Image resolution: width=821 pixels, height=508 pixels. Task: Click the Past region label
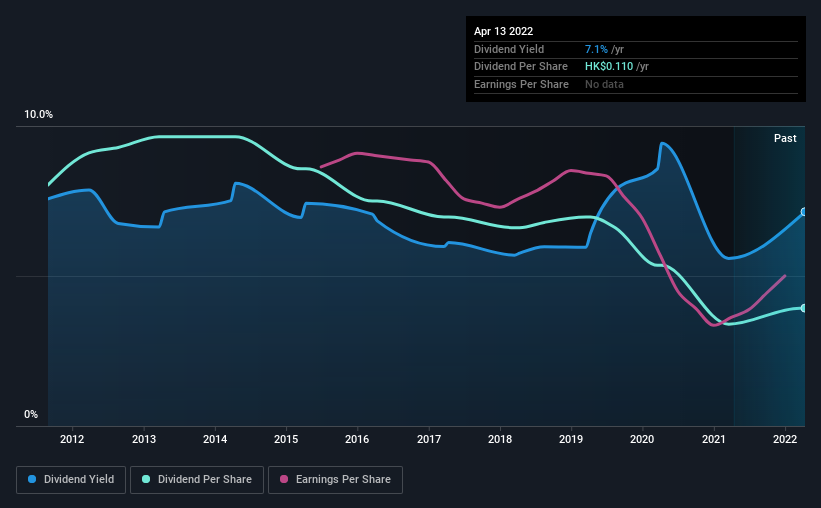pos(785,138)
